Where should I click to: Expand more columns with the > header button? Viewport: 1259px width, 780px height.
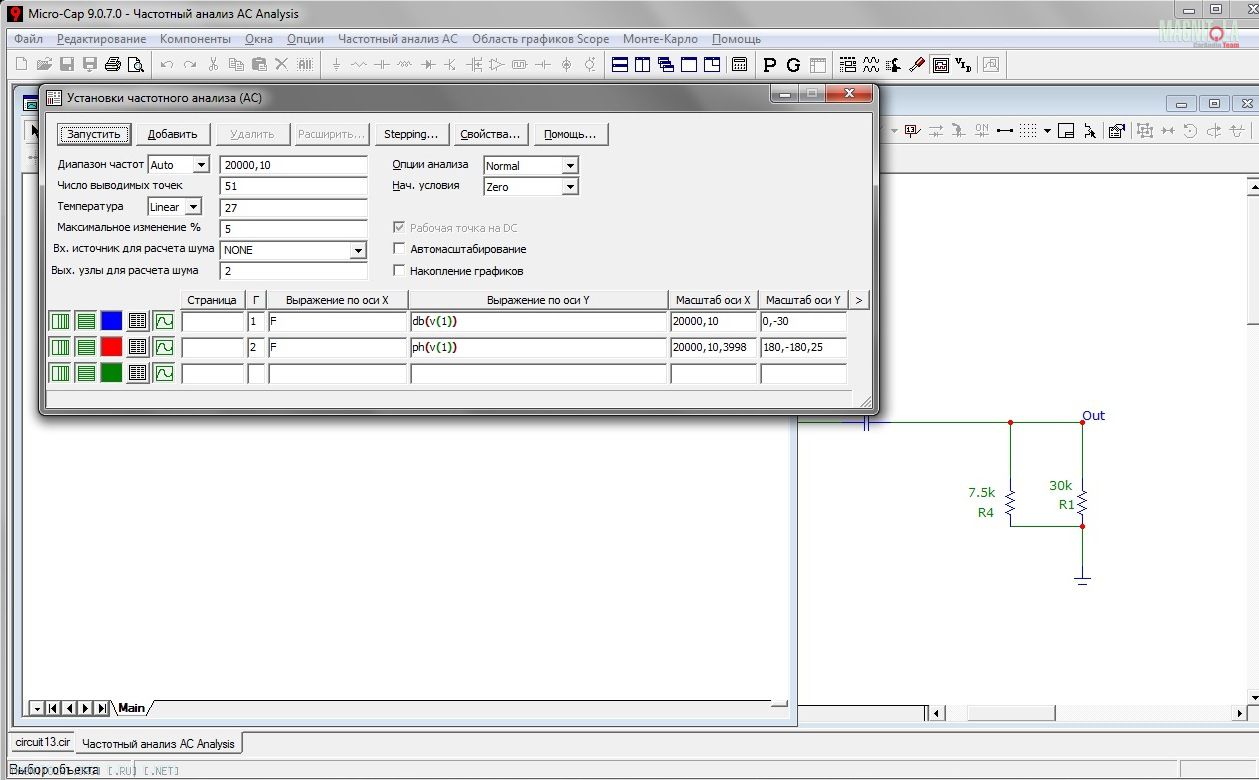pos(859,300)
